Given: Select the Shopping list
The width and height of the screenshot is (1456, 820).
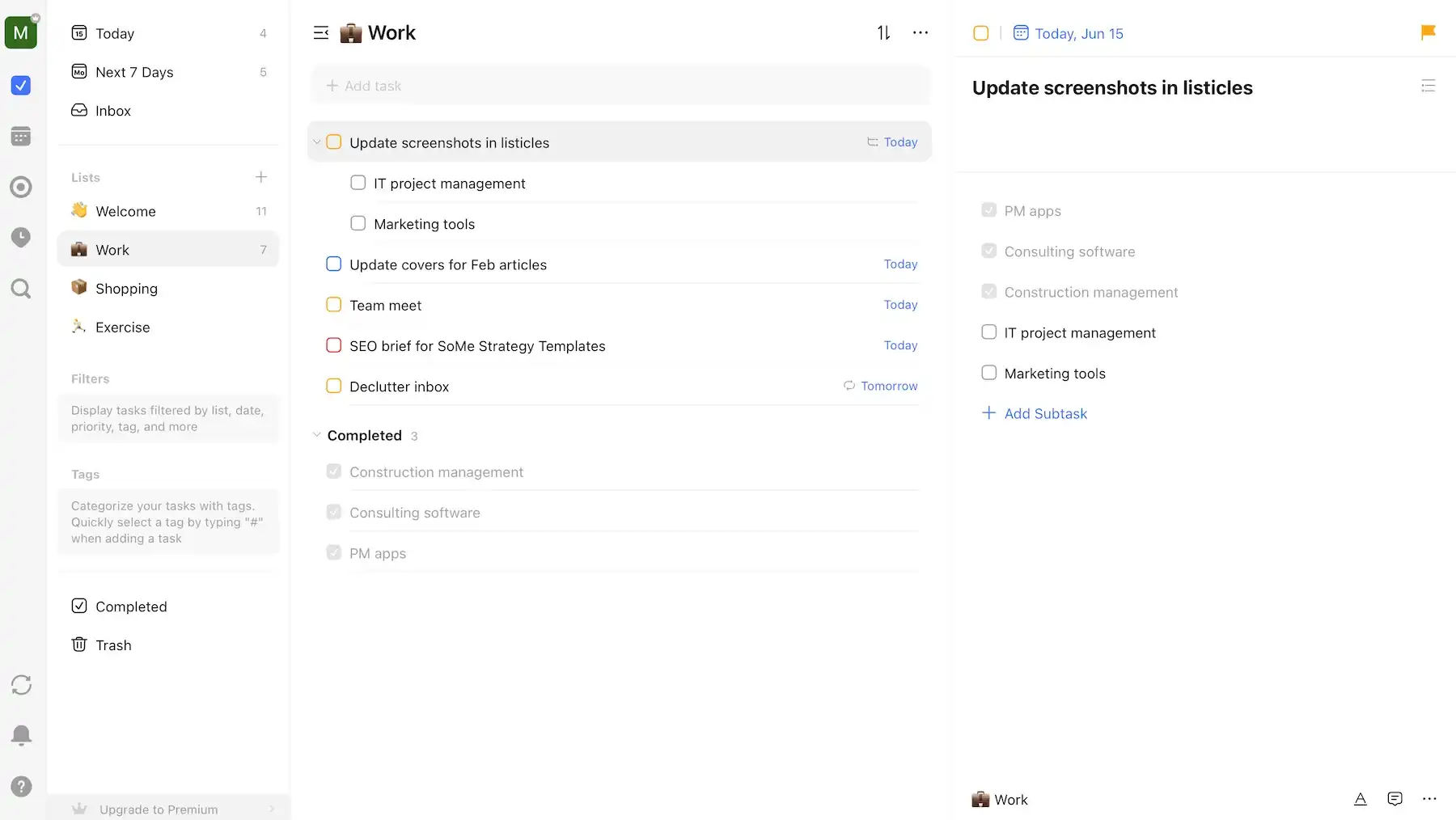Looking at the screenshot, I should pyautogui.click(x=168, y=289).
